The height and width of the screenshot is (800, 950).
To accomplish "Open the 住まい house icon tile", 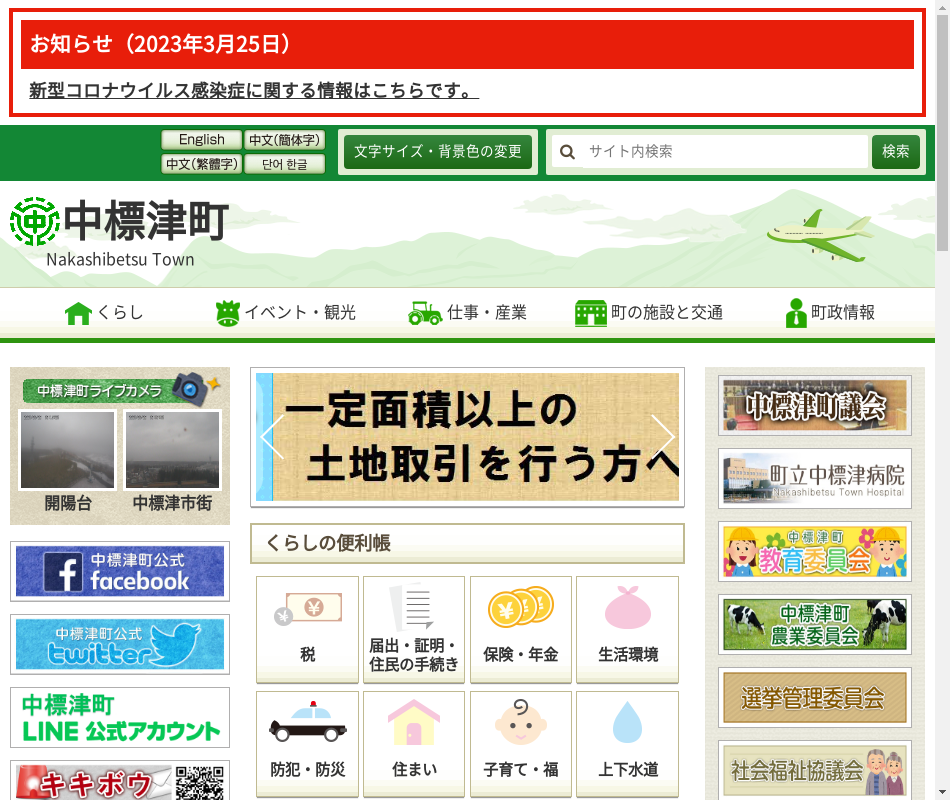I will click(x=413, y=723).
